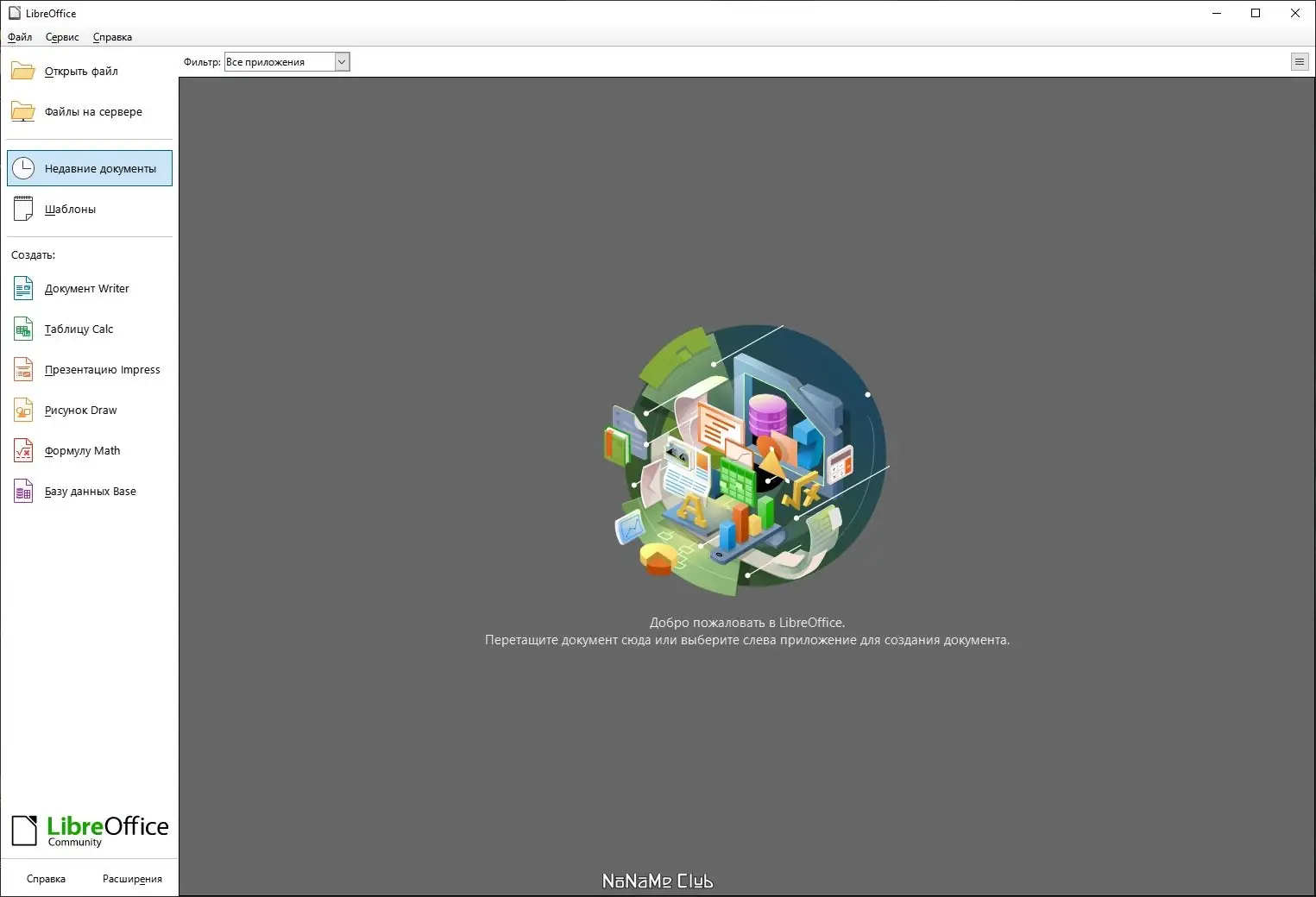Click the clock icon for Недавние документы

24,167
